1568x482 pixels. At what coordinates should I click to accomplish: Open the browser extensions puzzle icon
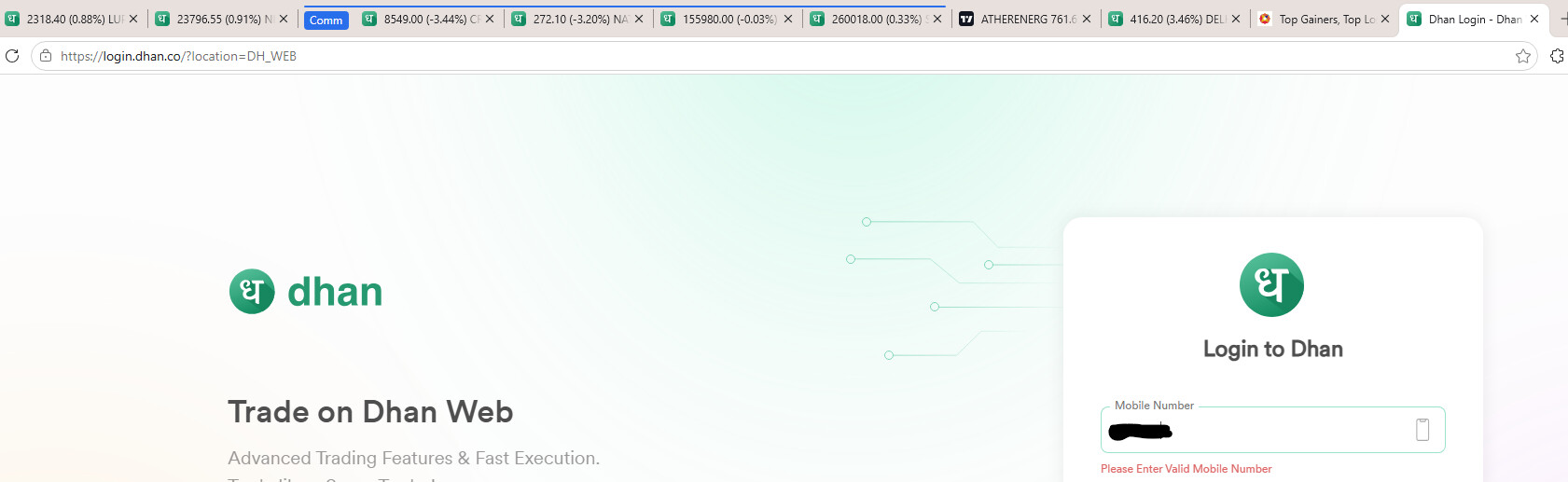pyautogui.click(x=1557, y=56)
